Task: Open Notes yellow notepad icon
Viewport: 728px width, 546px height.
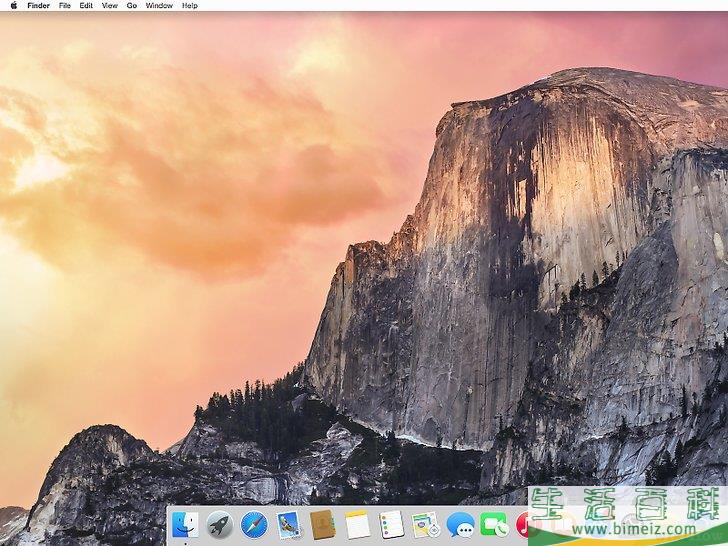Action: click(x=357, y=525)
